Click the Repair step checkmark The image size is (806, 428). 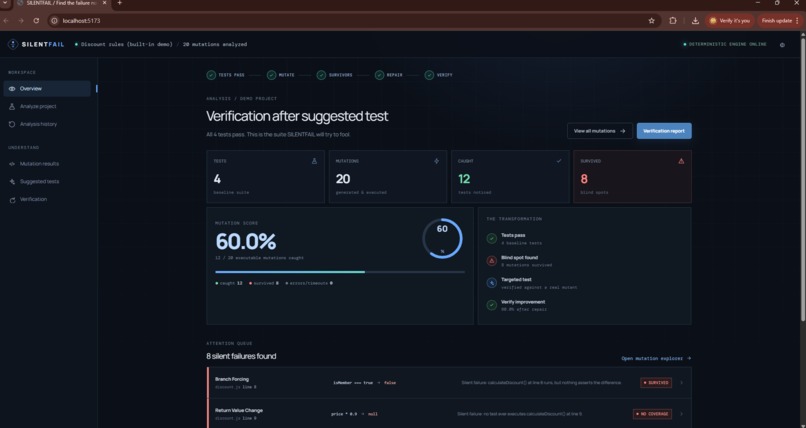(x=379, y=75)
